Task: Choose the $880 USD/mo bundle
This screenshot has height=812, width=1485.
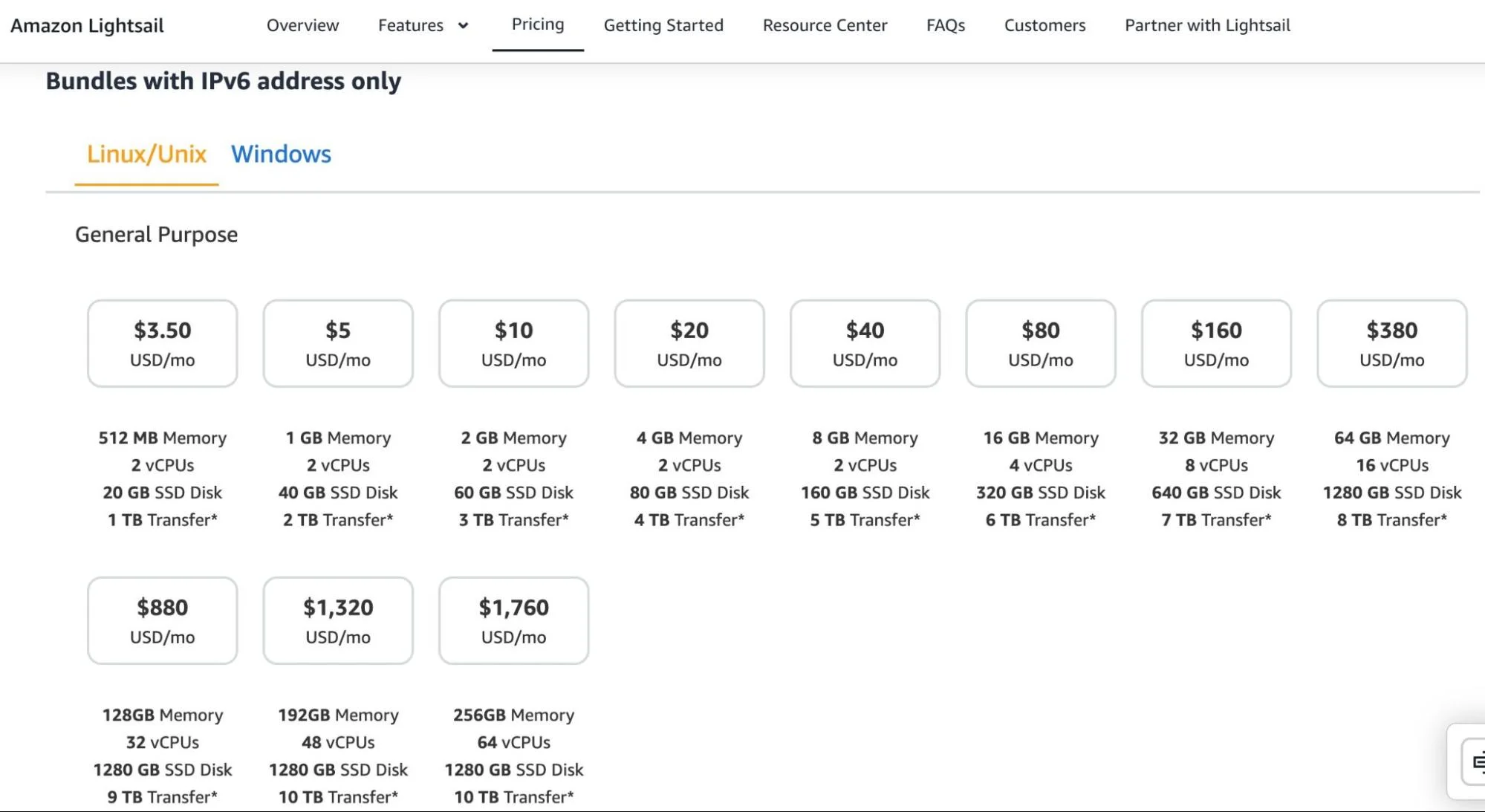Action: pos(162,620)
